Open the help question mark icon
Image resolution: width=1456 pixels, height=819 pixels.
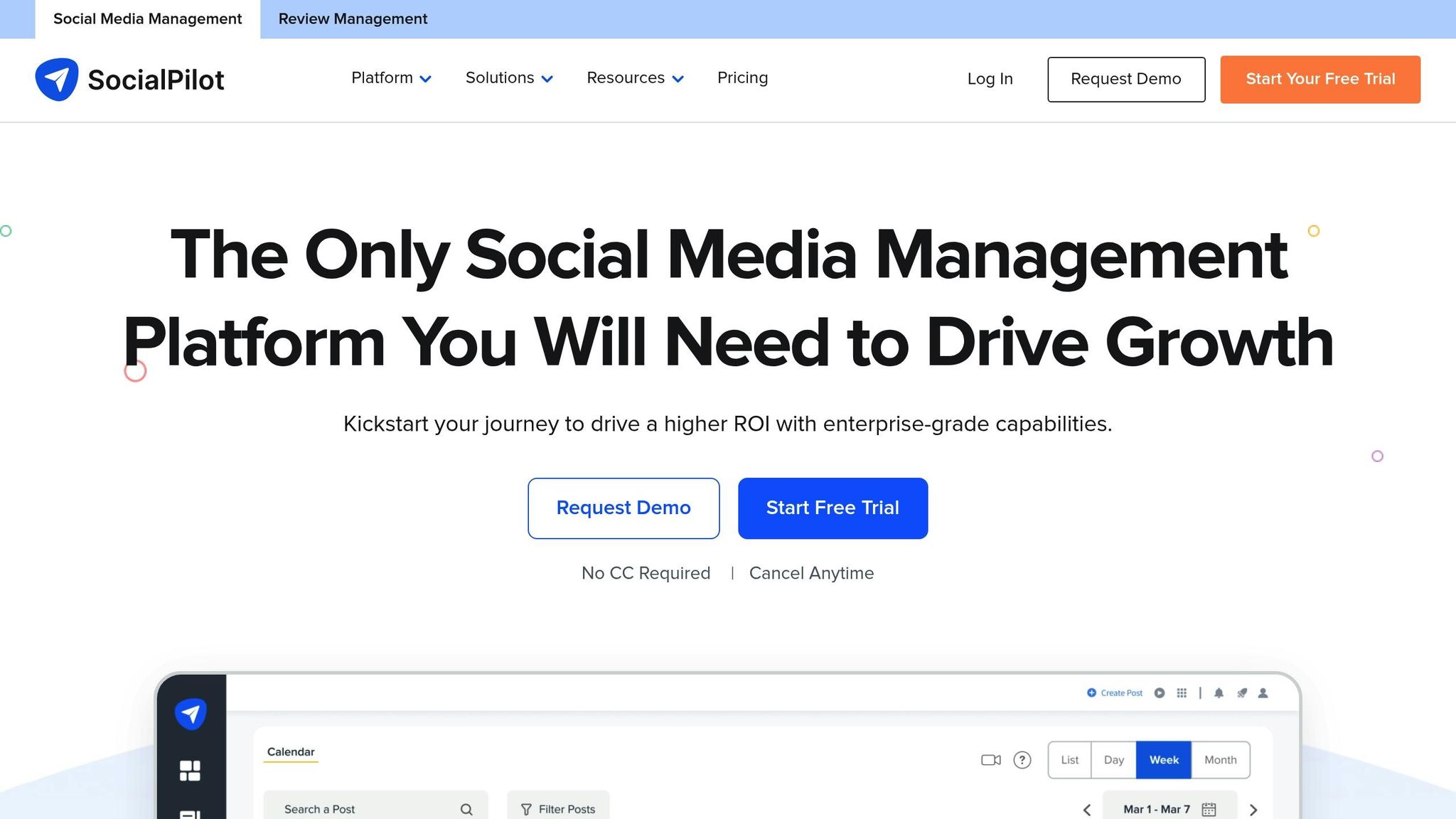pyautogui.click(x=1023, y=760)
